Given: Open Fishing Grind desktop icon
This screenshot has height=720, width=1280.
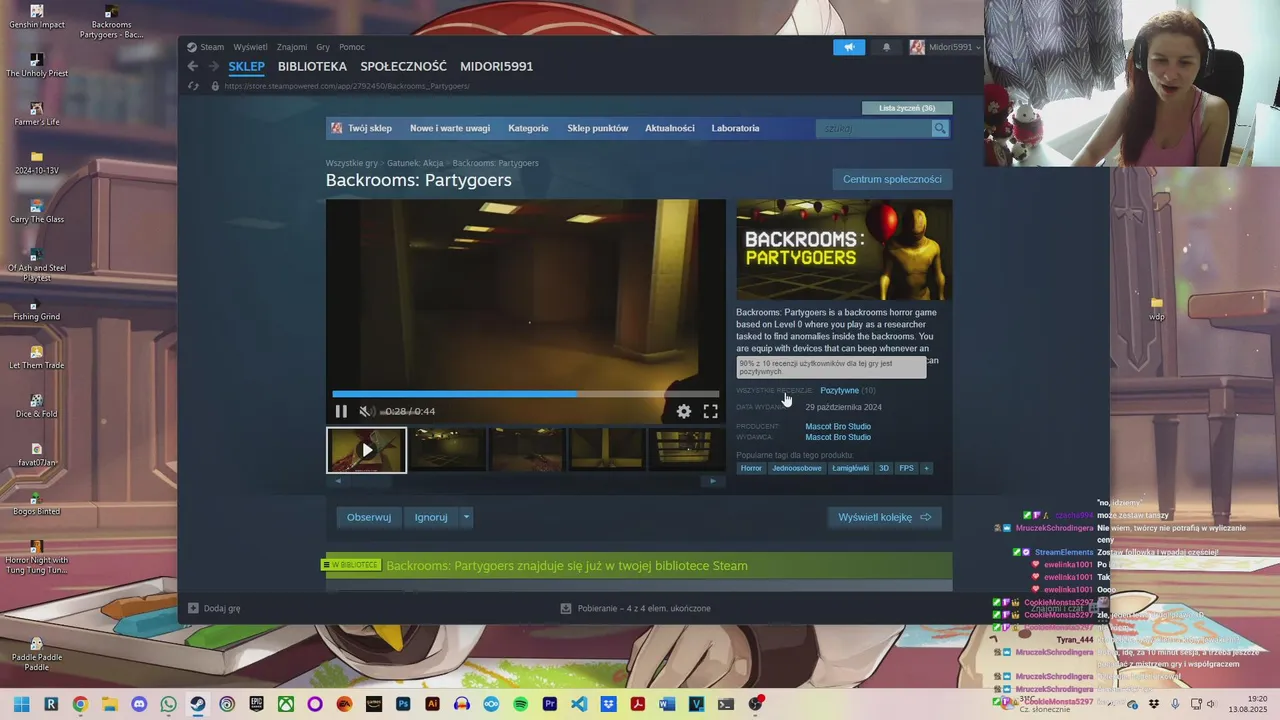Looking at the screenshot, I should point(37,309).
